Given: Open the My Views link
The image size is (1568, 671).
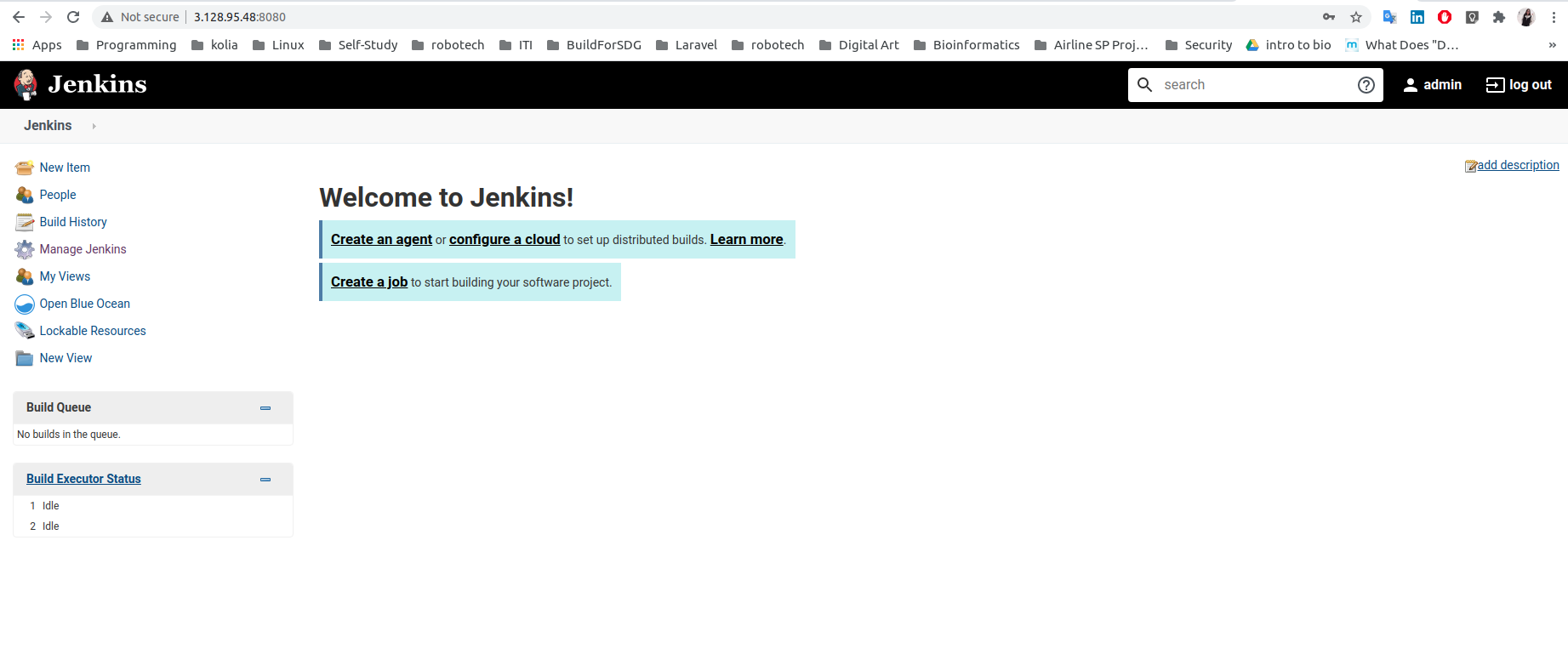Looking at the screenshot, I should coord(65,276).
